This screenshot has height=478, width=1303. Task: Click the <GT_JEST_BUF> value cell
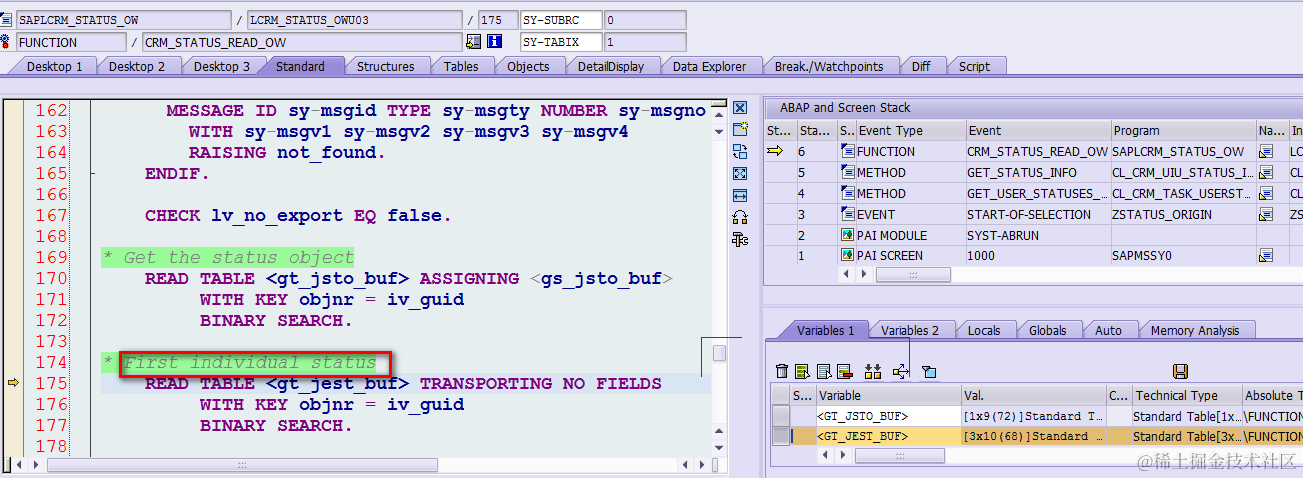point(1033,436)
